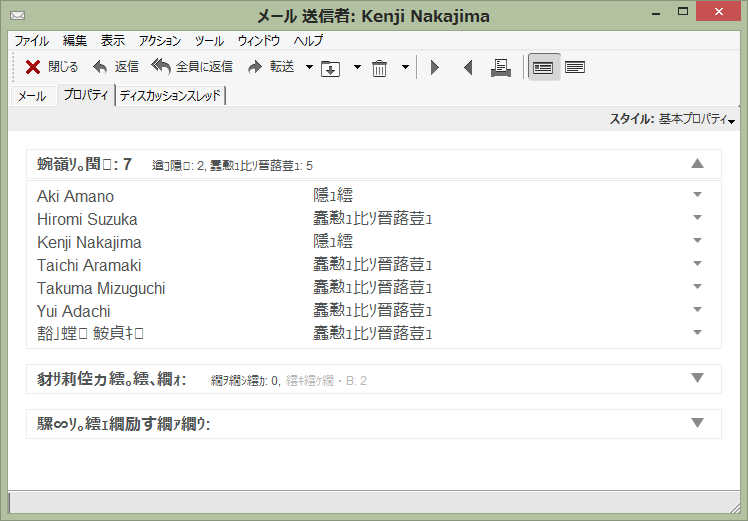Click the name Yui Adachi

point(73,311)
